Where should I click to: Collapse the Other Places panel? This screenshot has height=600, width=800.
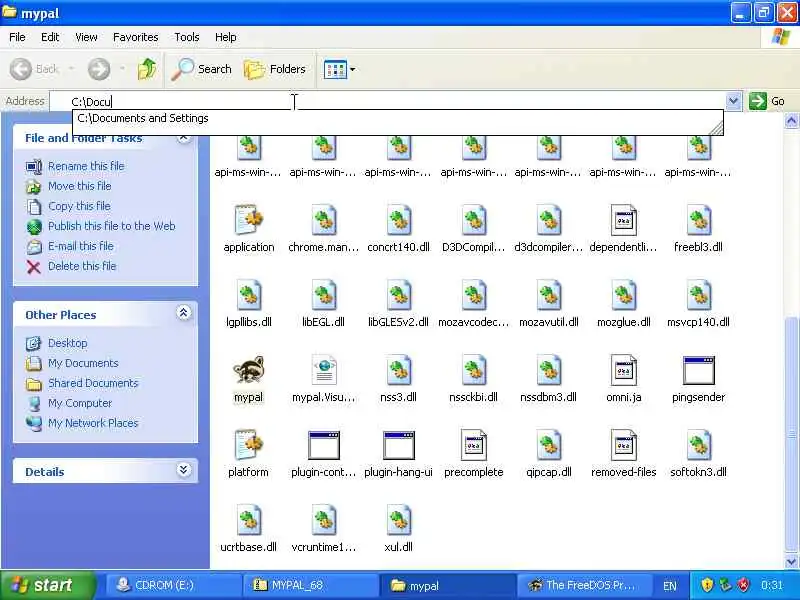click(184, 313)
